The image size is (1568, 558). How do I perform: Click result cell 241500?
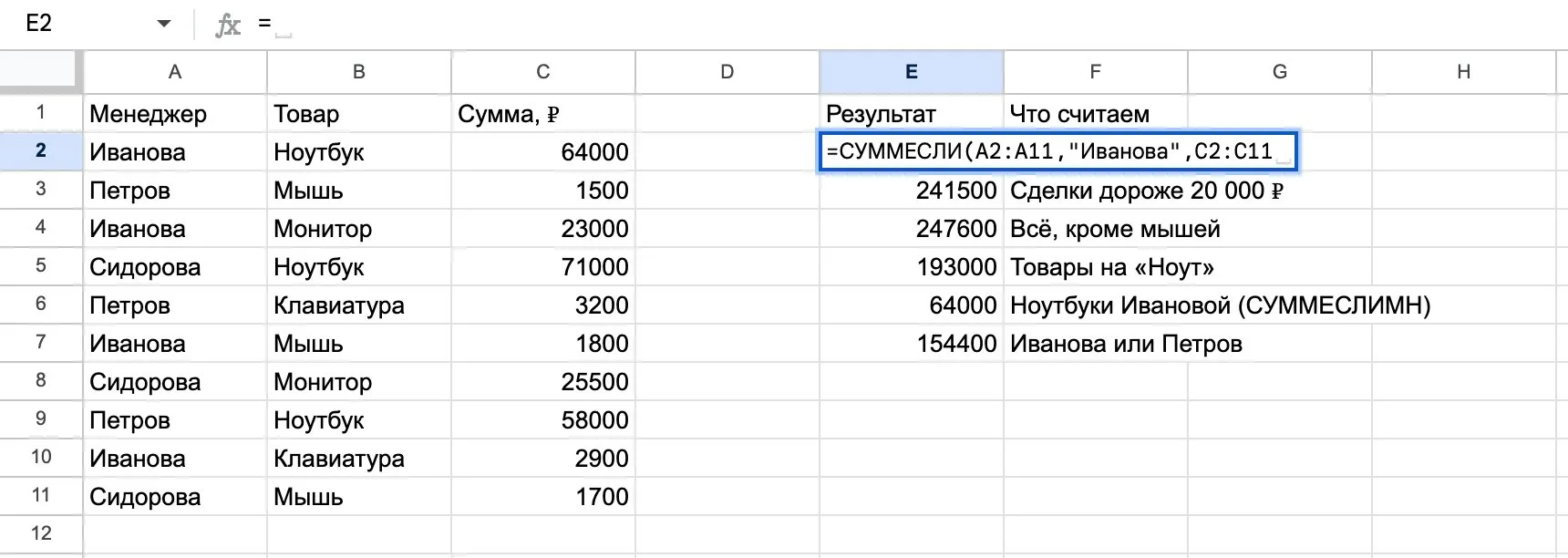[912, 191]
